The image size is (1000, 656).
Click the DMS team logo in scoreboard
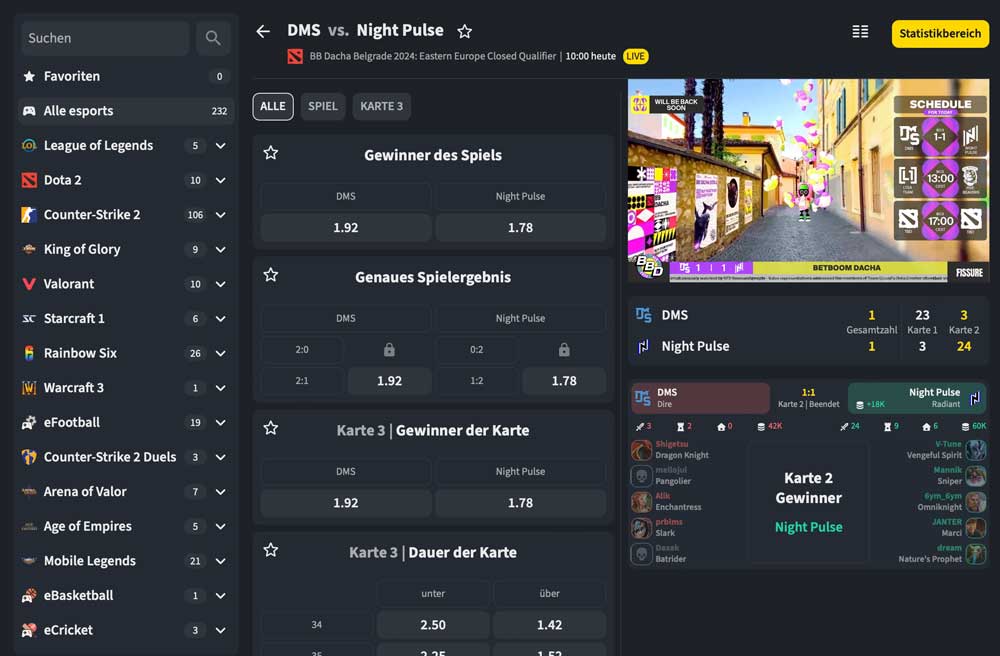coord(643,315)
